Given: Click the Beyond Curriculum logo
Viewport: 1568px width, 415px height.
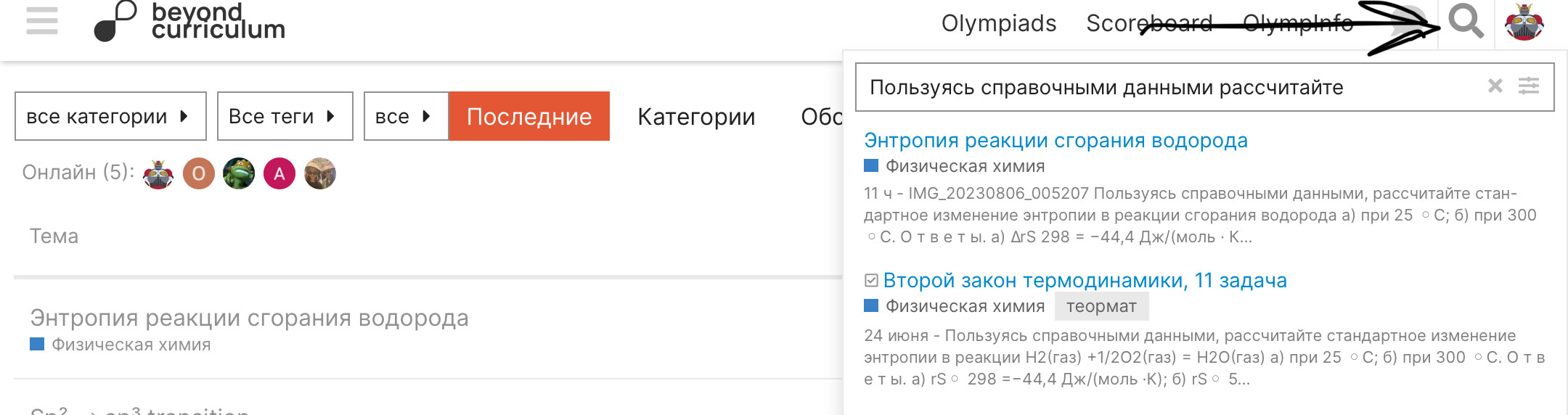Looking at the screenshot, I should 189,21.
